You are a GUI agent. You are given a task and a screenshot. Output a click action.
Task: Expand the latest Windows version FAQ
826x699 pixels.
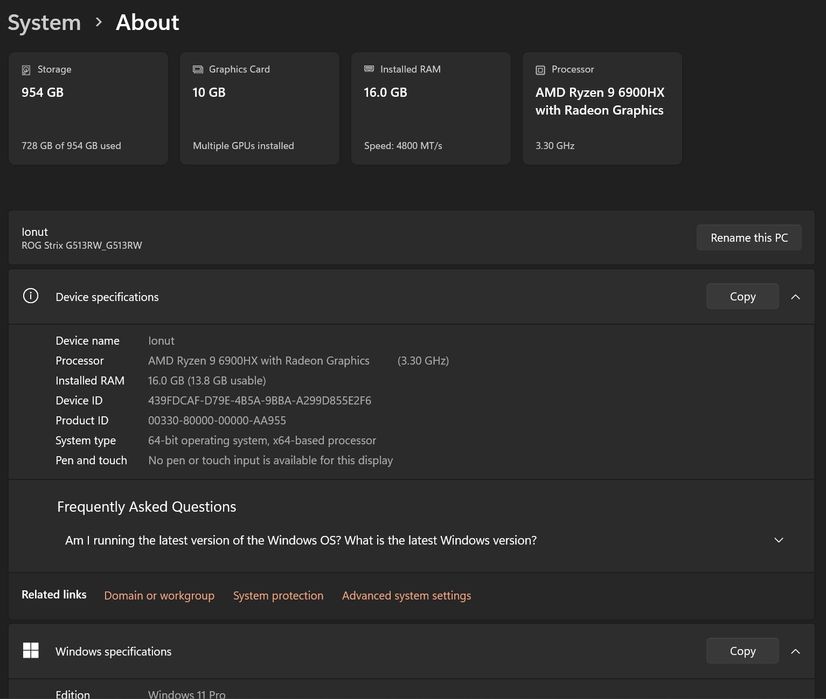click(779, 540)
